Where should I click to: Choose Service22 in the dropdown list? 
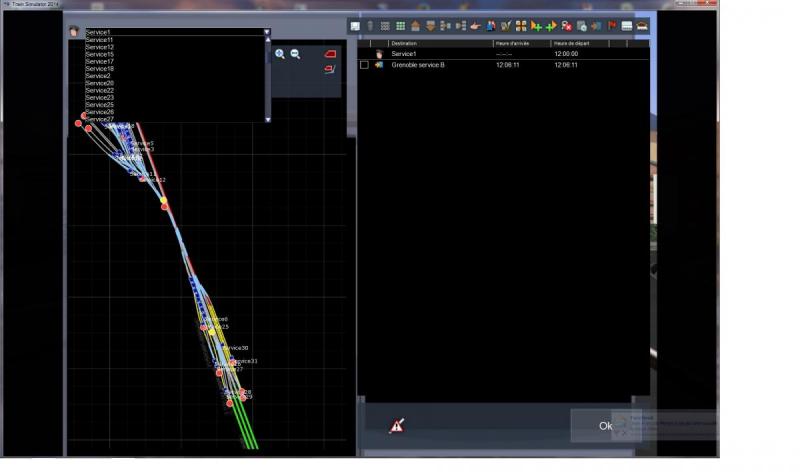tap(100, 90)
